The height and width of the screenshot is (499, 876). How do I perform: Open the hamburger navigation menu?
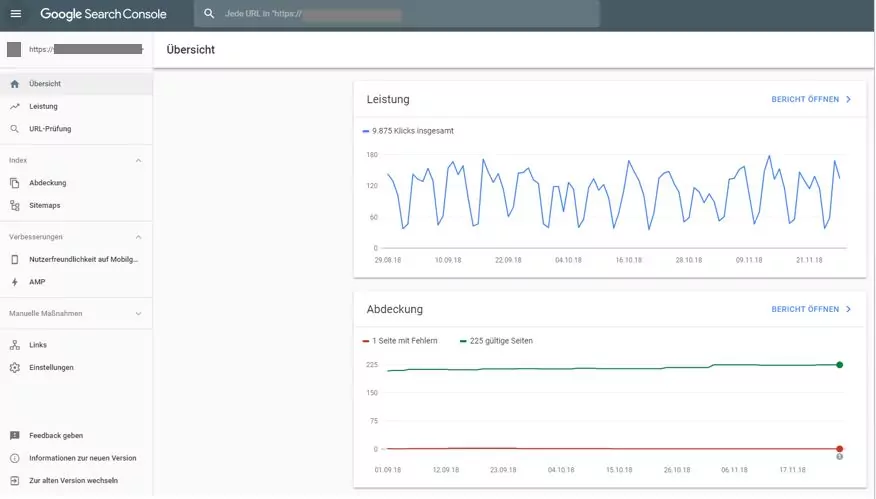pyautogui.click(x=16, y=13)
